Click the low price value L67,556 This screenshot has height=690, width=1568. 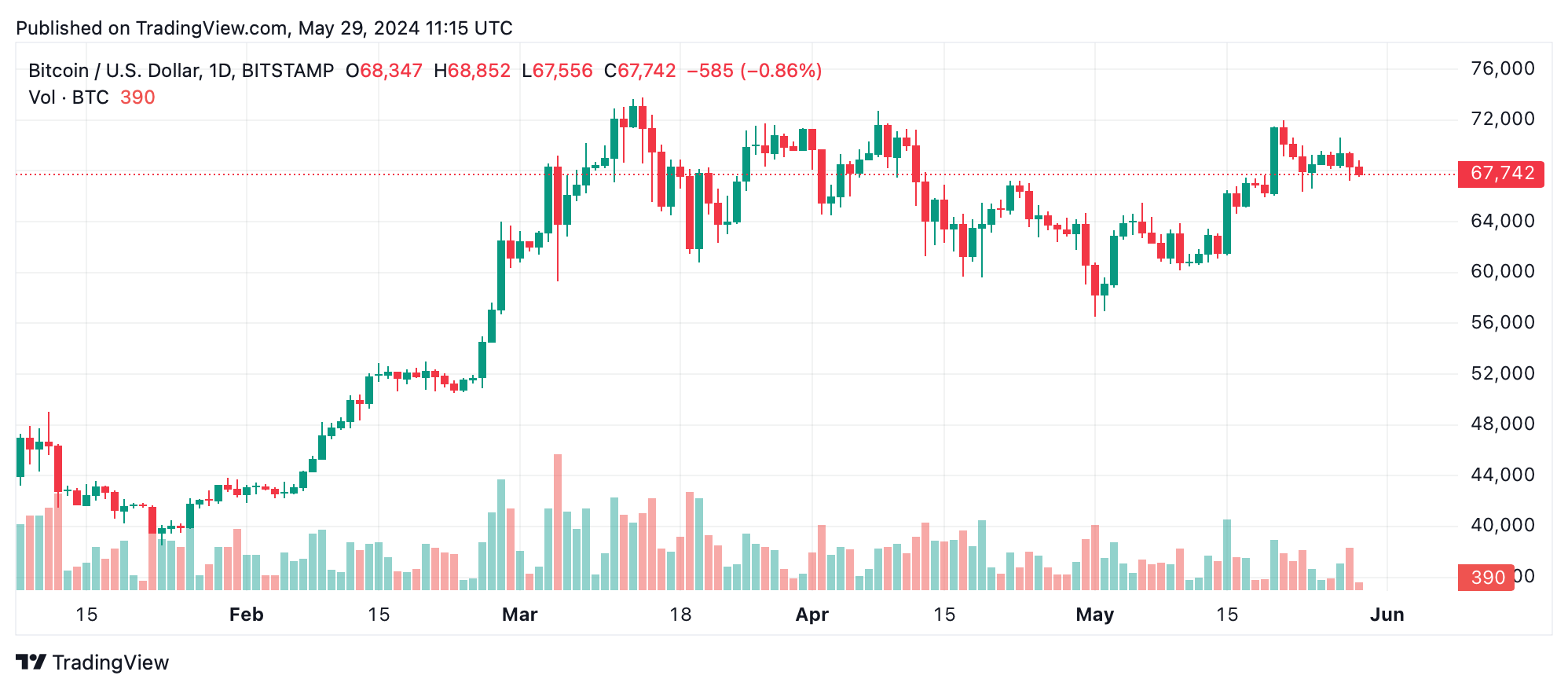pyautogui.click(x=557, y=71)
